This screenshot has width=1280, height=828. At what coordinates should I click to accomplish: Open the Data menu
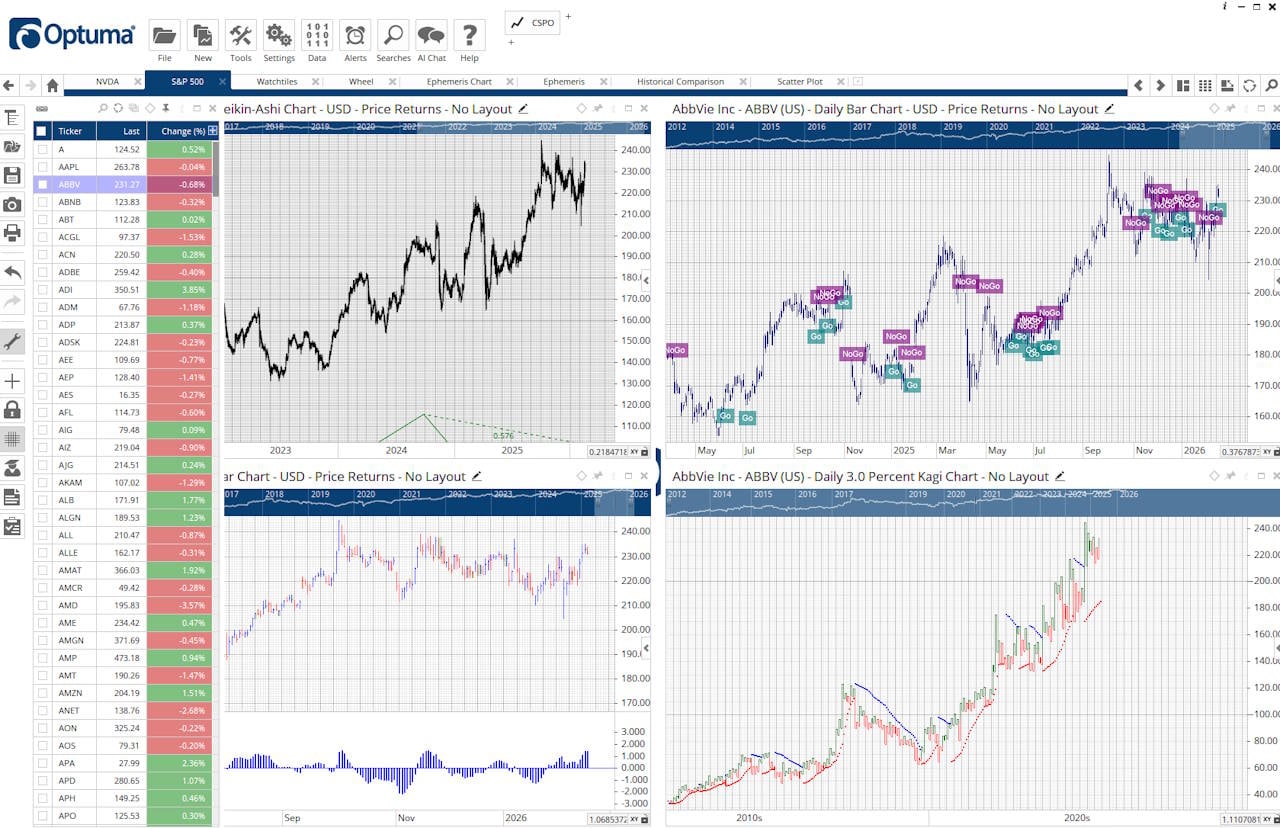click(317, 36)
